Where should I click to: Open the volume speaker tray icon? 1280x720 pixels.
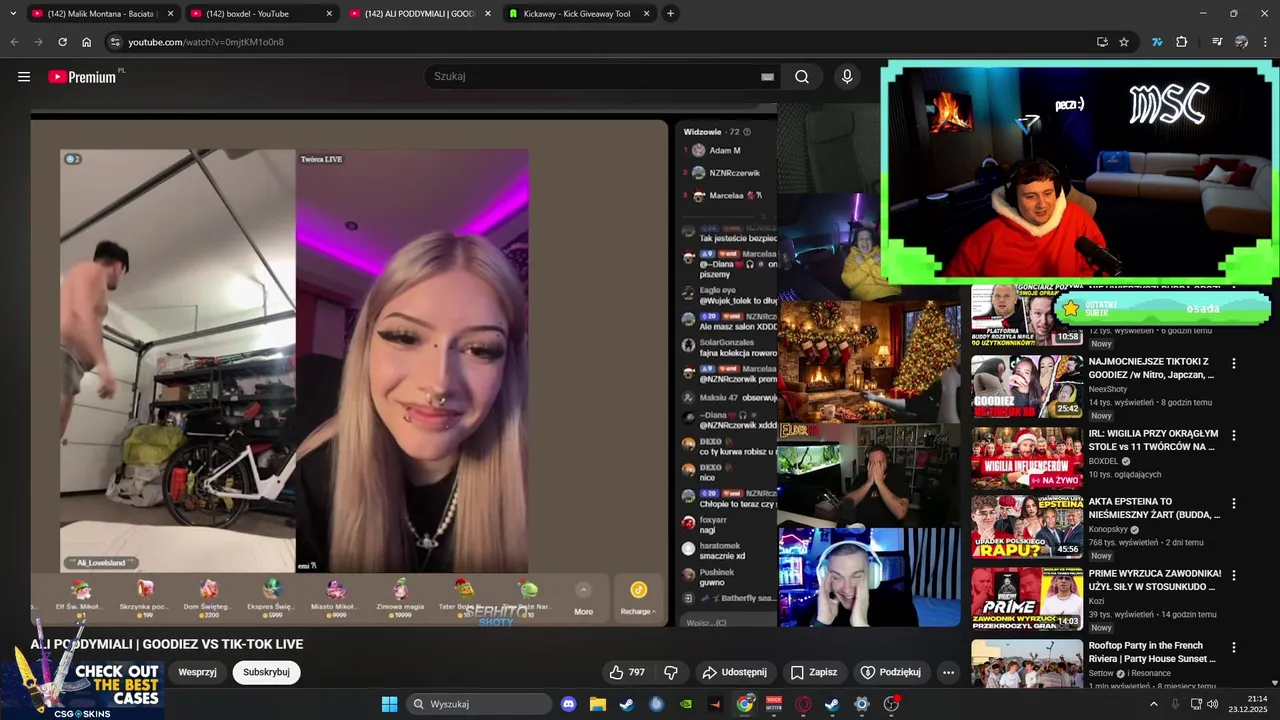(x=1212, y=704)
